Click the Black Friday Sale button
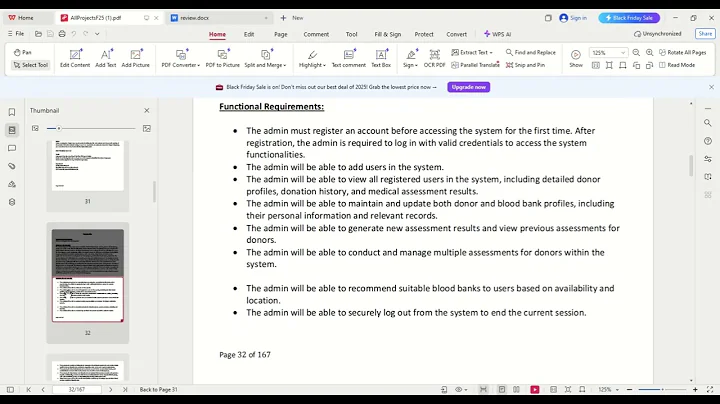720x404 pixels. pos(629,18)
